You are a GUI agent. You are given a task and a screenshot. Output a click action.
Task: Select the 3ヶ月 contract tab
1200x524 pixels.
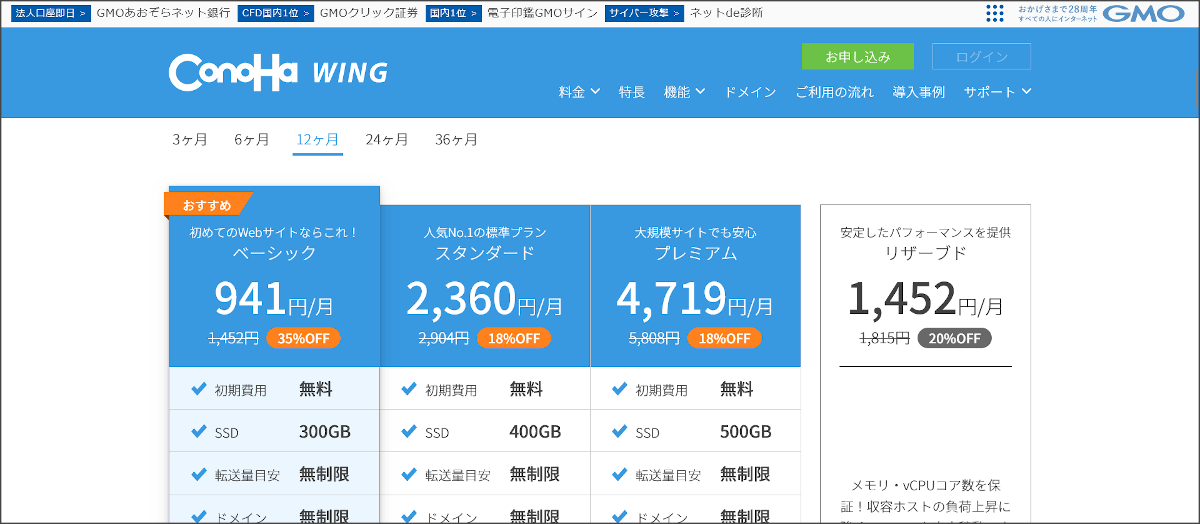pos(190,140)
